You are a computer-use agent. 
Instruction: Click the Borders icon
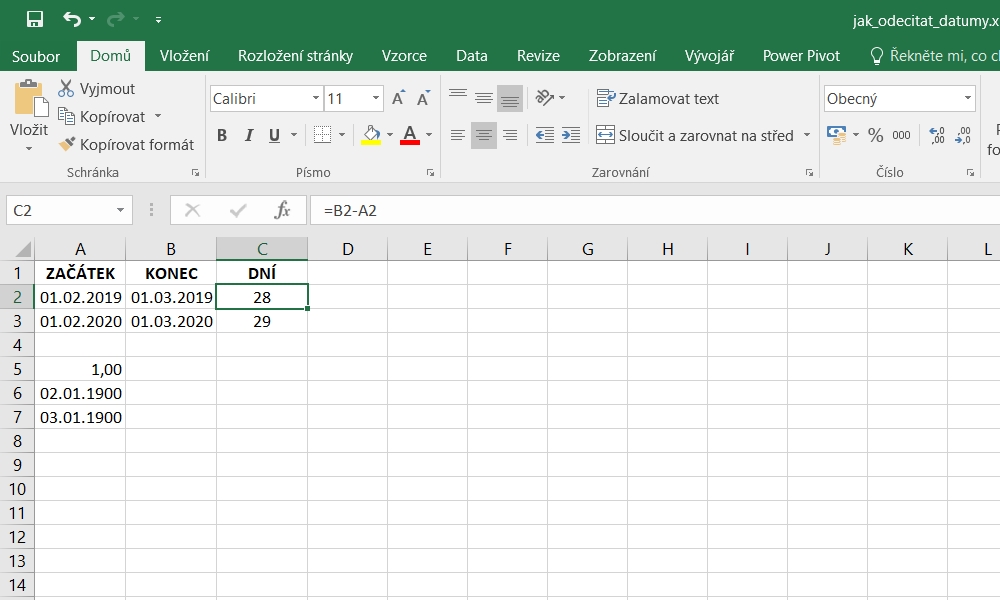click(323, 135)
